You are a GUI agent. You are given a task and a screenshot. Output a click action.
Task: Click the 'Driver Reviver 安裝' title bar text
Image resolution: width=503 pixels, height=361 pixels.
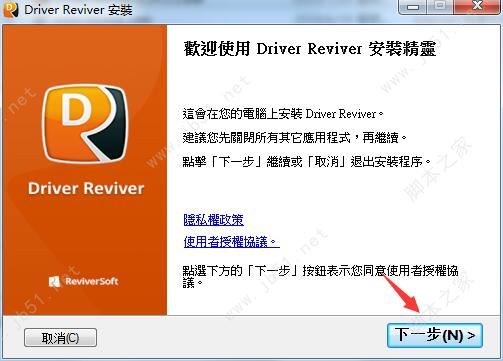click(x=78, y=10)
